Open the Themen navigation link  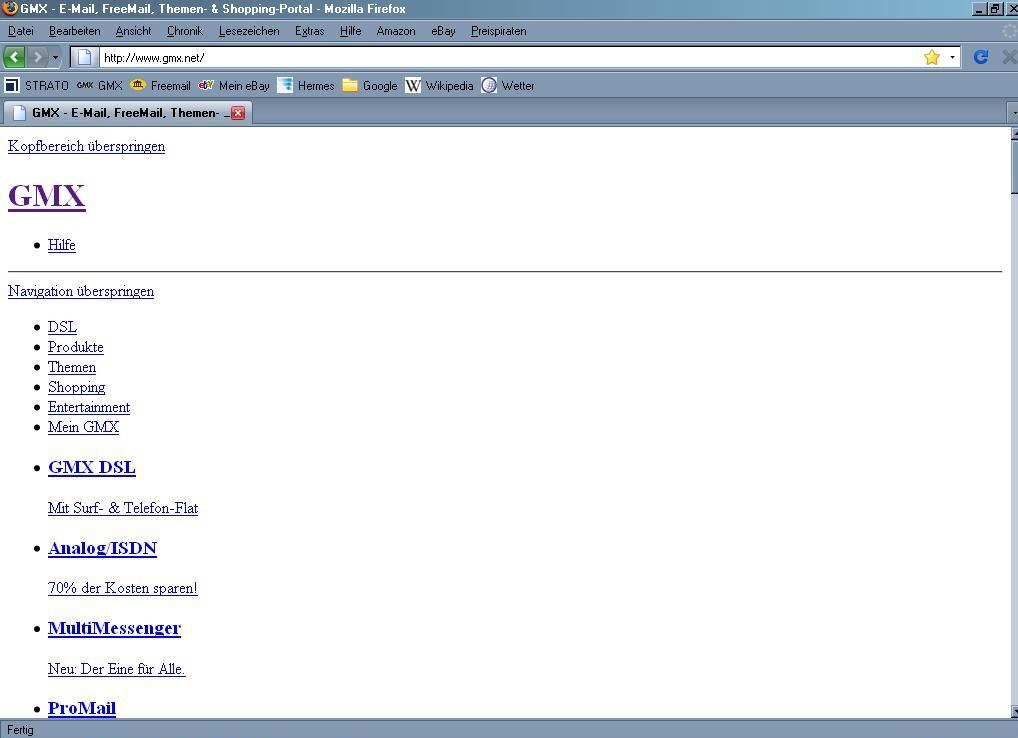[x=72, y=367]
